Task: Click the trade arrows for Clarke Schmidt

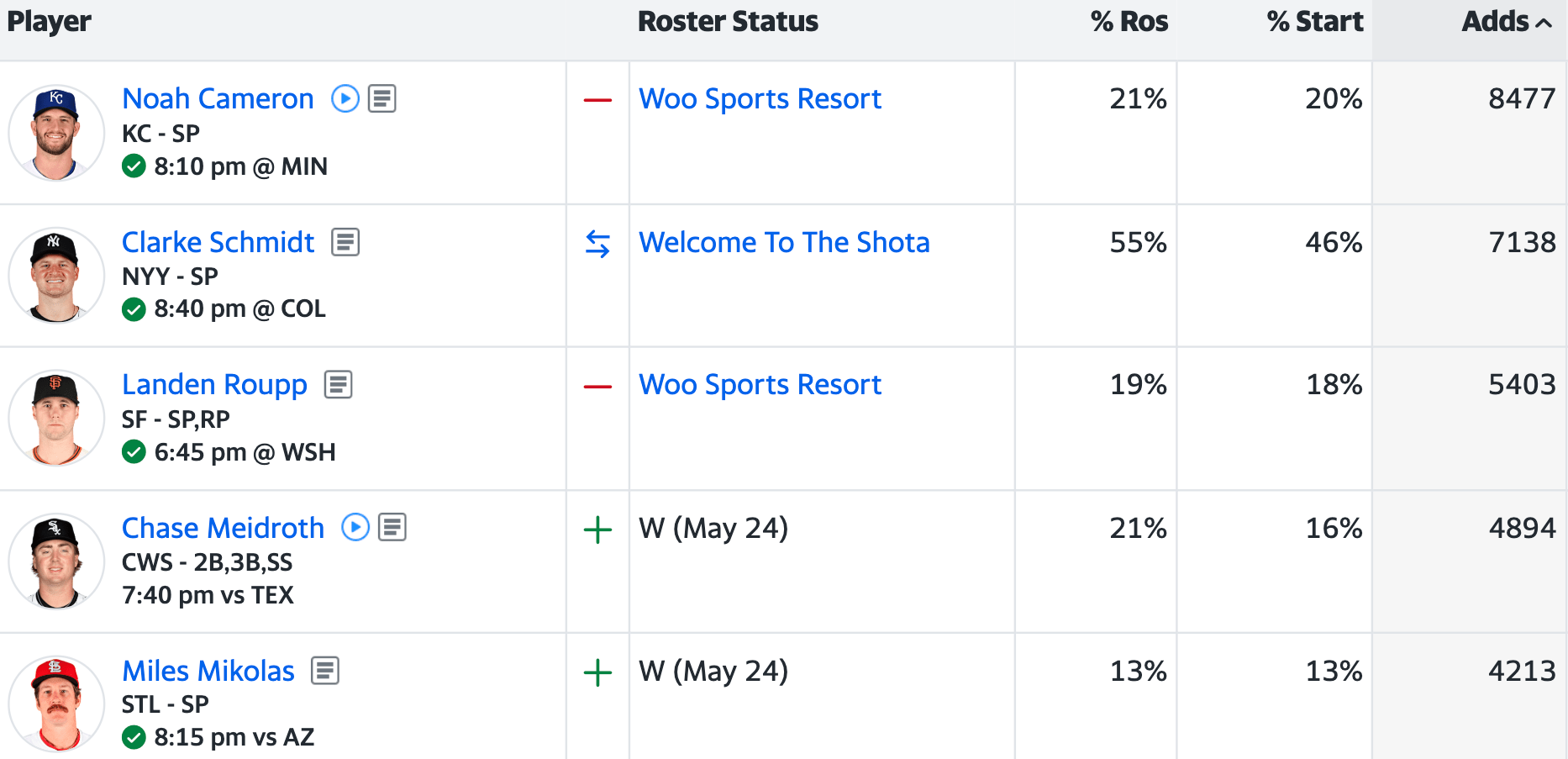Action: [x=597, y=244]
